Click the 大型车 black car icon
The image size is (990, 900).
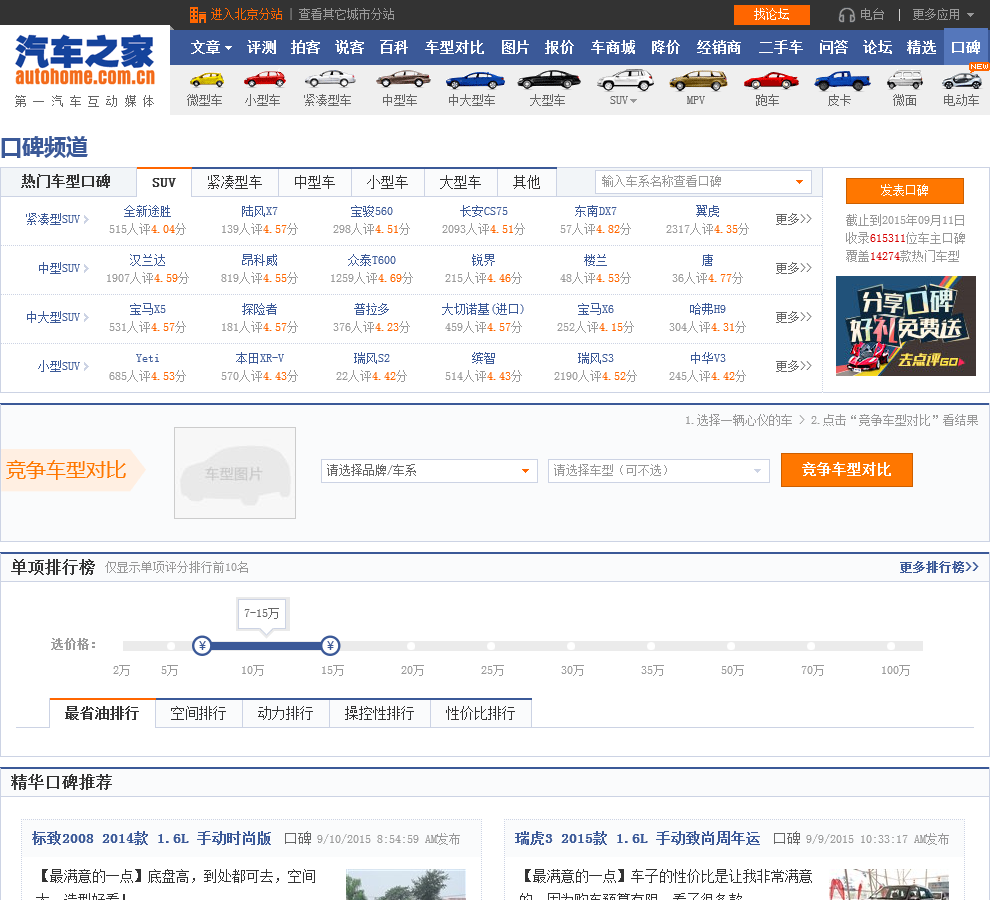[549, 80]
